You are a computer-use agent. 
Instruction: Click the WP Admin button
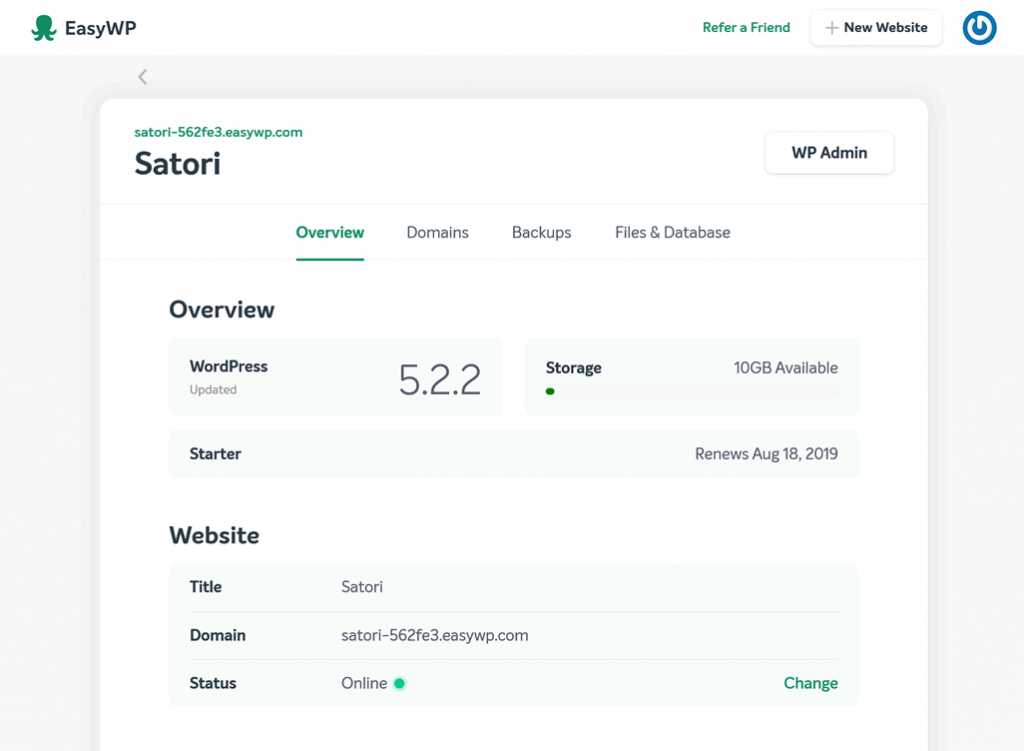829,152
